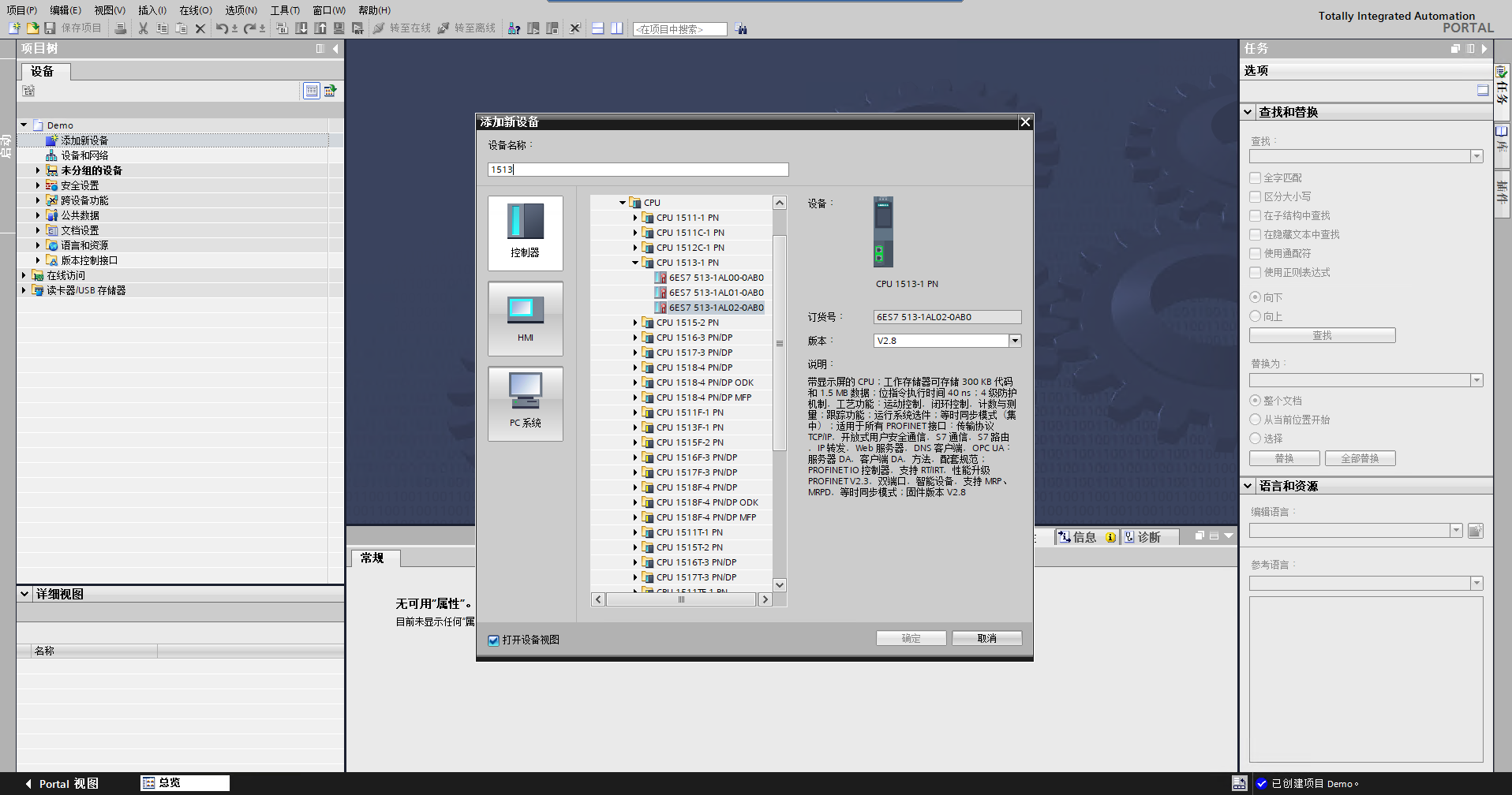Click the delete X toolbar icon
The image size is (1512, 795).
click(x=200, y=28)
